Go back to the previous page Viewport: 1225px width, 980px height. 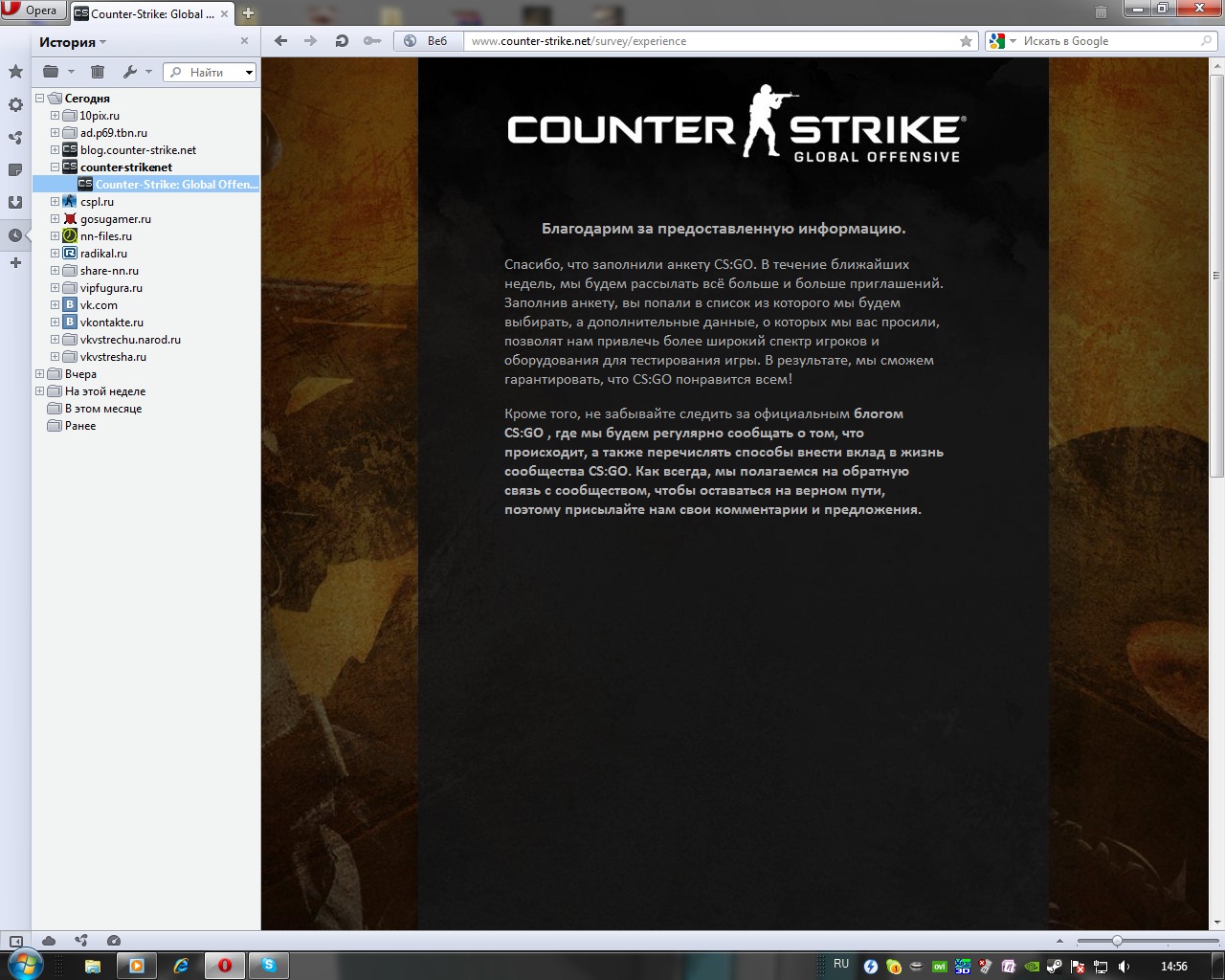click(280, 41)
